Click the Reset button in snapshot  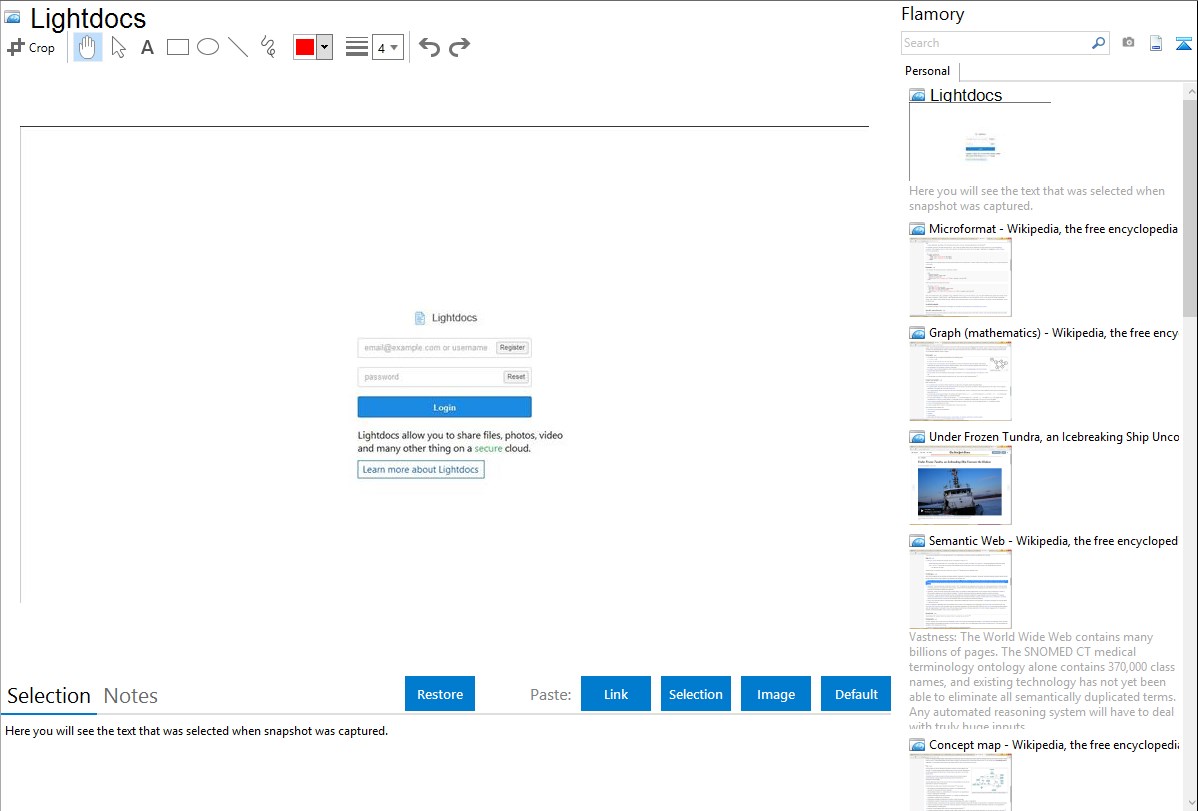pyautogui.click(x=516, y=377)
